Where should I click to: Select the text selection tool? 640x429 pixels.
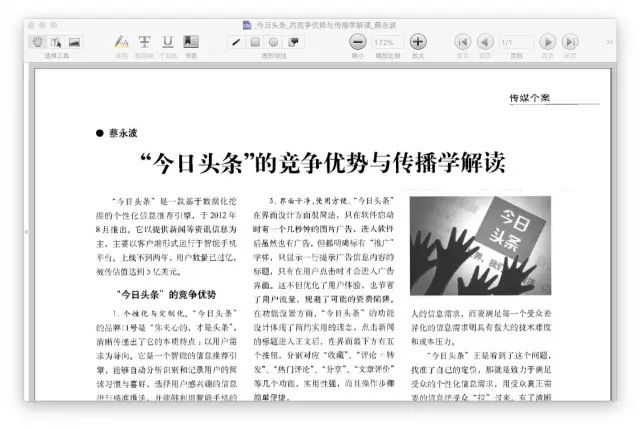pyautogui.click(x=56, y=42)
